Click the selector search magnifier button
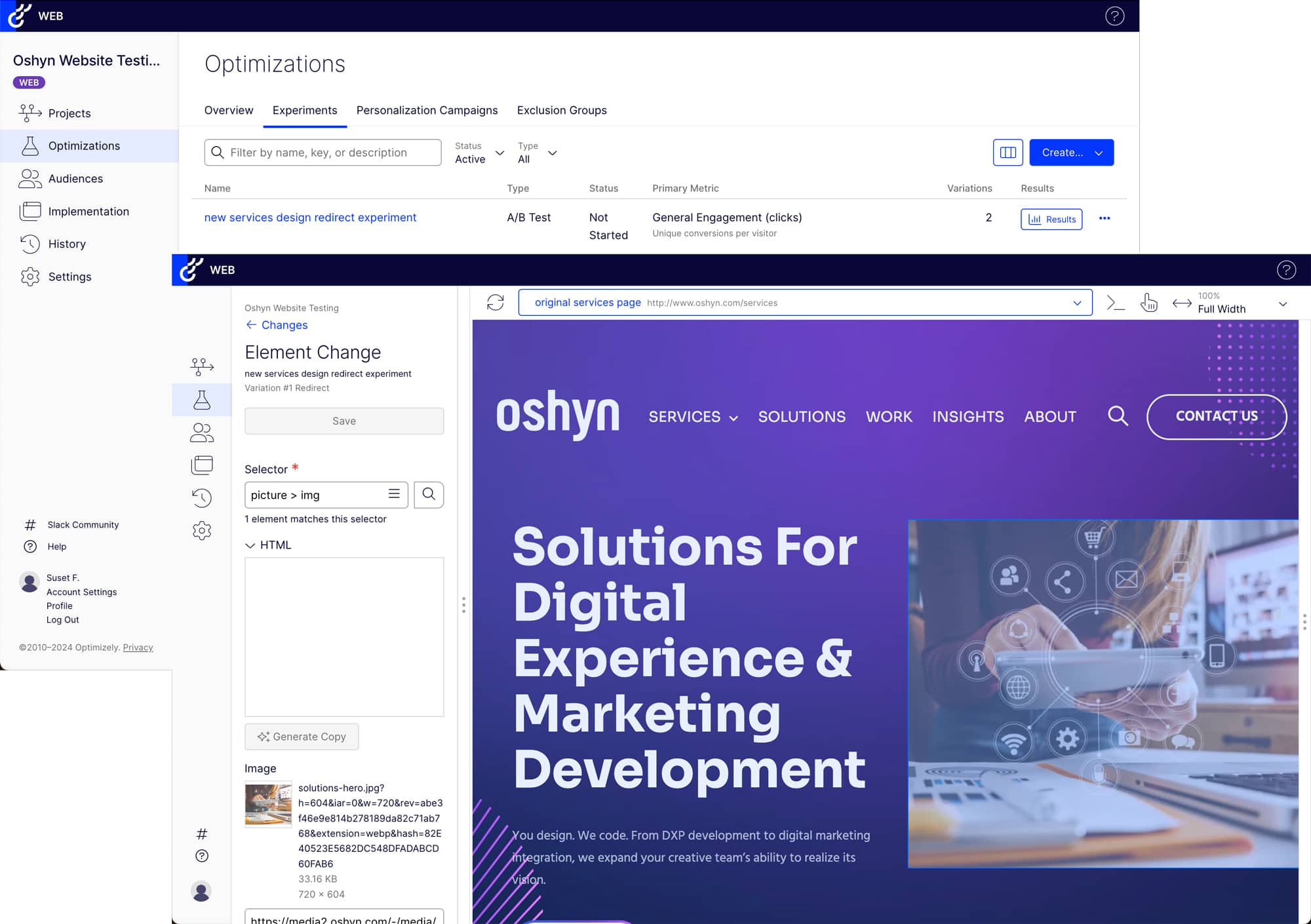1311x924 pixels. [429, 495]
